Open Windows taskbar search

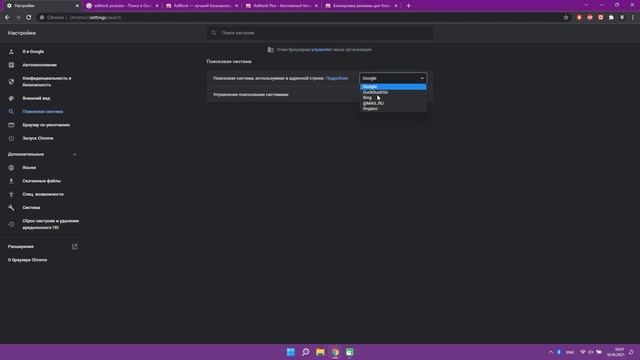pyautogui.click(x=305, y=352)
